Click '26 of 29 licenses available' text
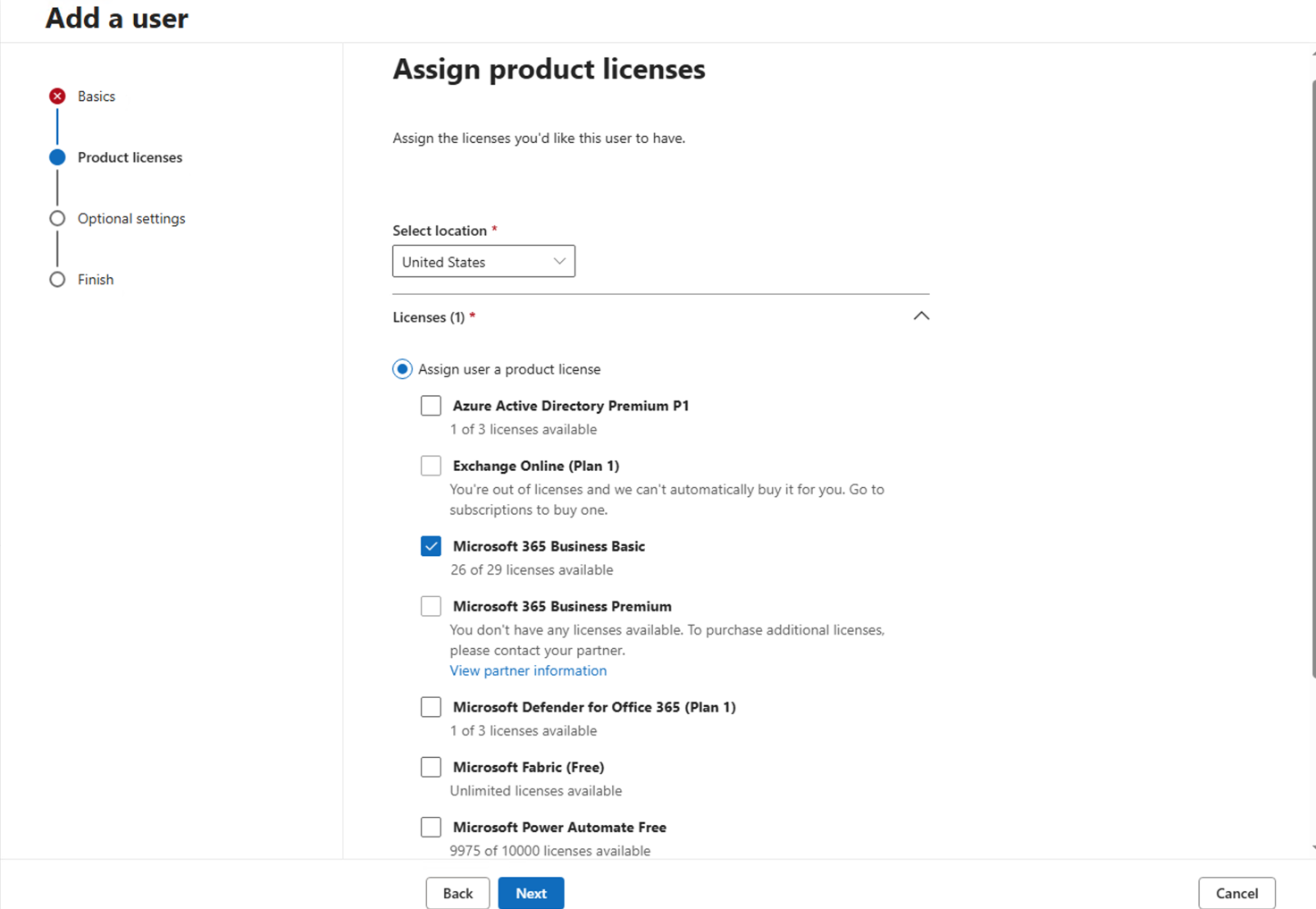Screen dimensions: 1316x909 pos(532,569)
